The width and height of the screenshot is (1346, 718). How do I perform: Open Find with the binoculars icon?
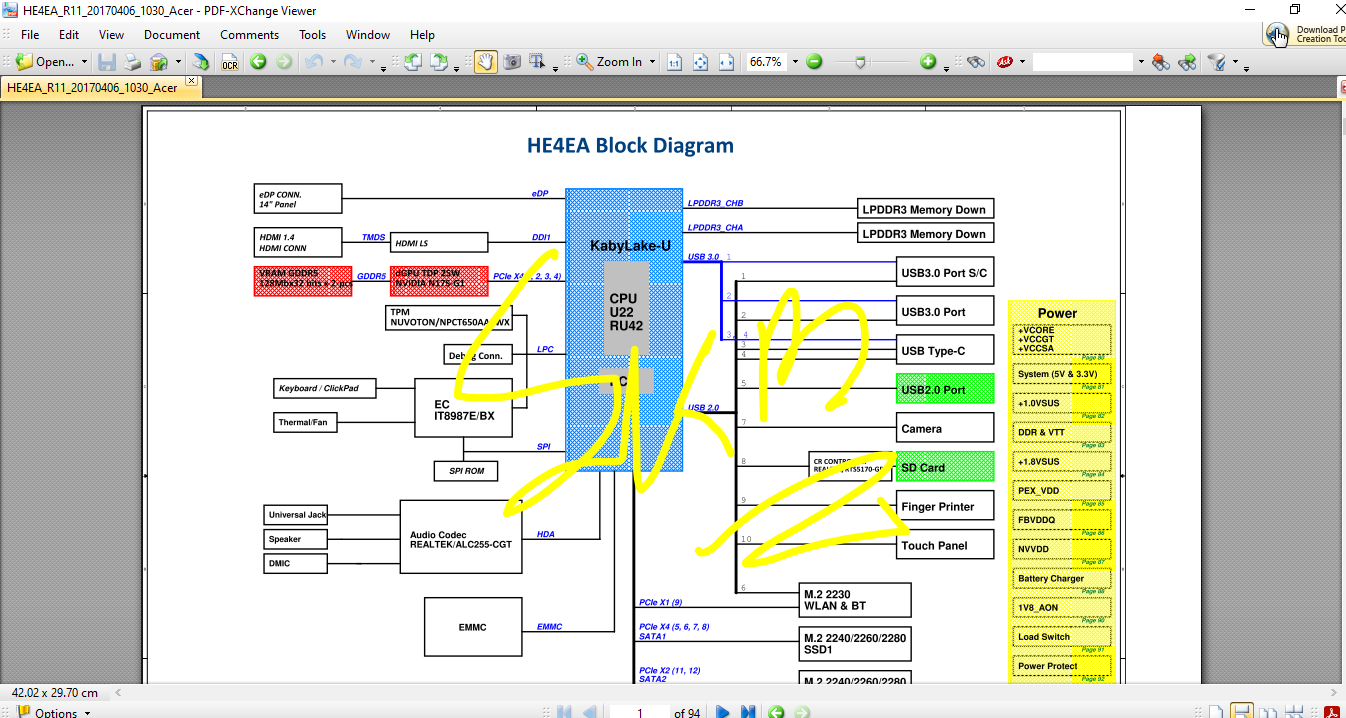976,62
